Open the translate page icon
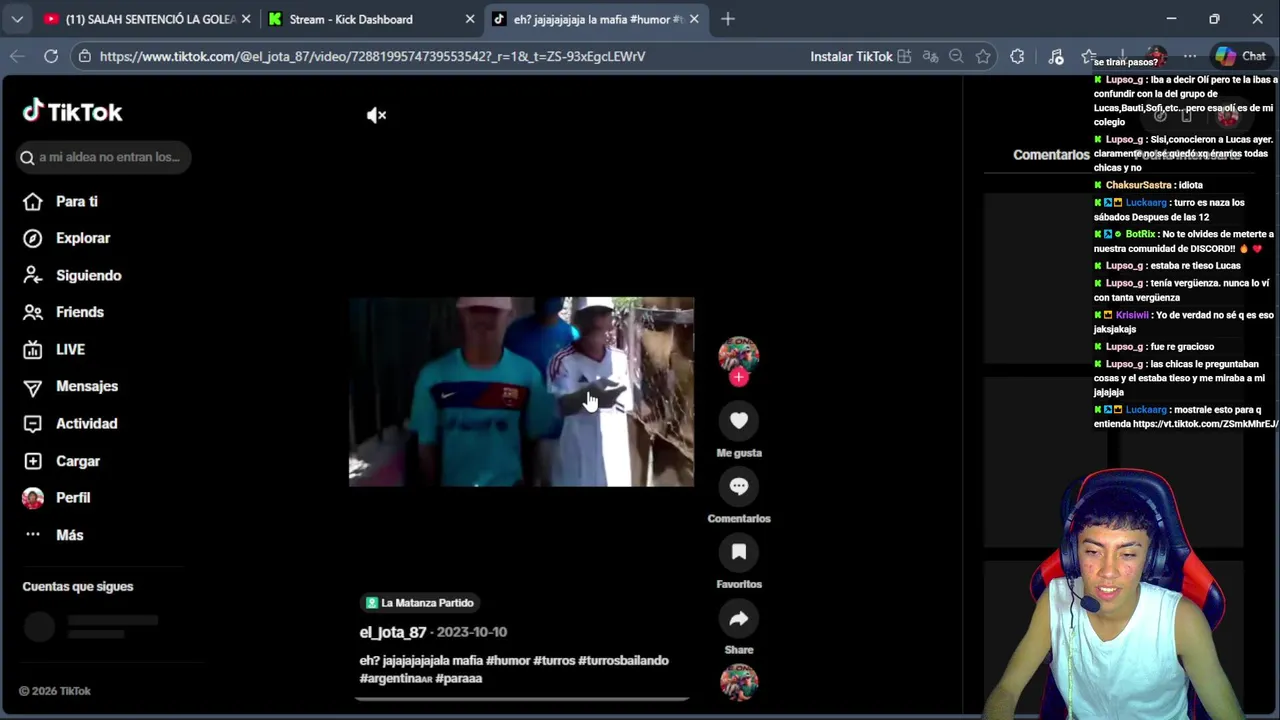Viewport: 1280px width, 720px height. tap(930, 56)
